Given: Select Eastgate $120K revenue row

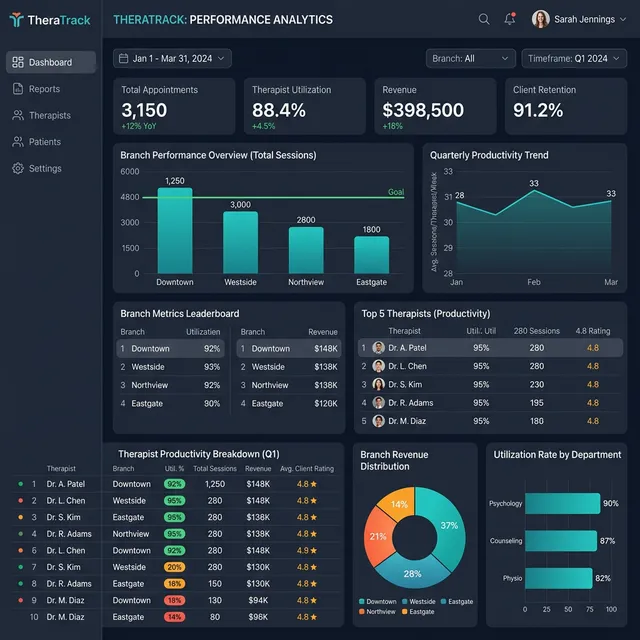Looking at the screenshot, I should pyautogui.click(x=289, y=404).
